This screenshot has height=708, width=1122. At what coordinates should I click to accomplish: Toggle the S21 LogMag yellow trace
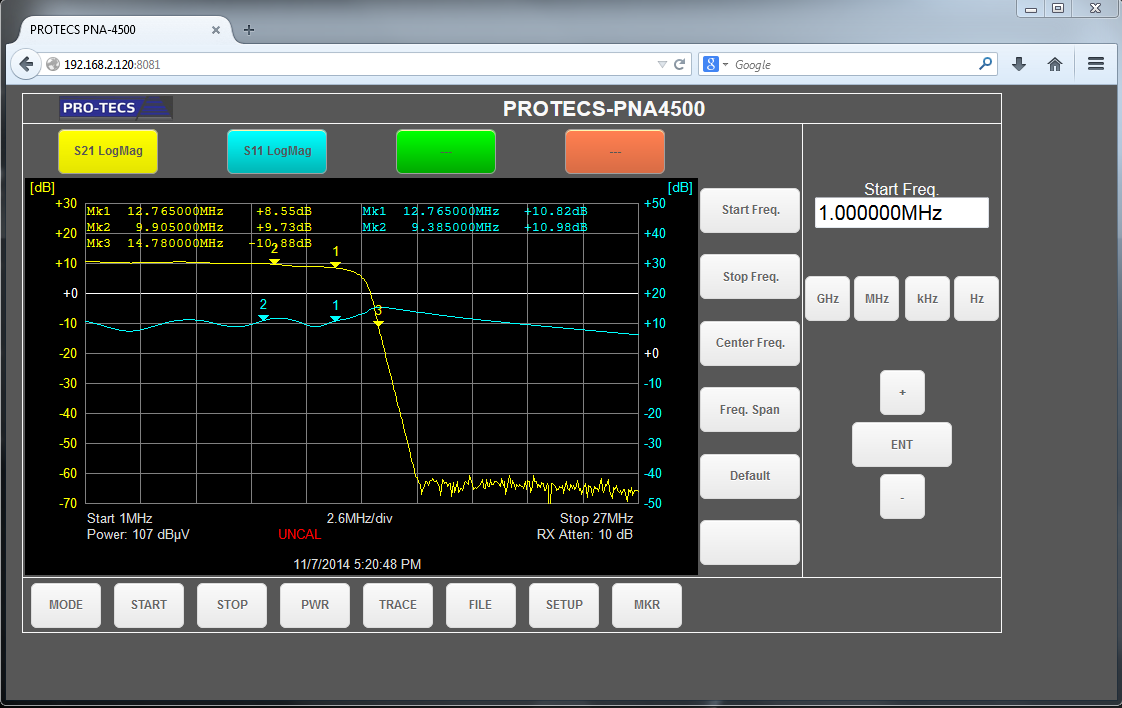click(x=108, y=152)
